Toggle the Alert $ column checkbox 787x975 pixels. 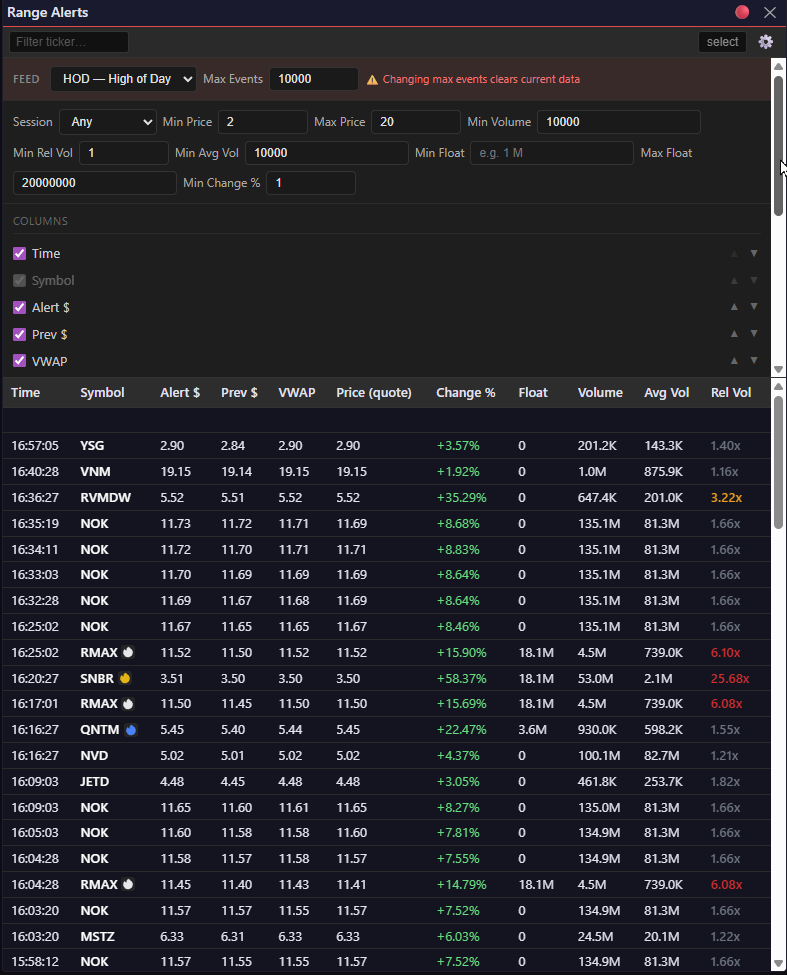(x=19, y=308)
